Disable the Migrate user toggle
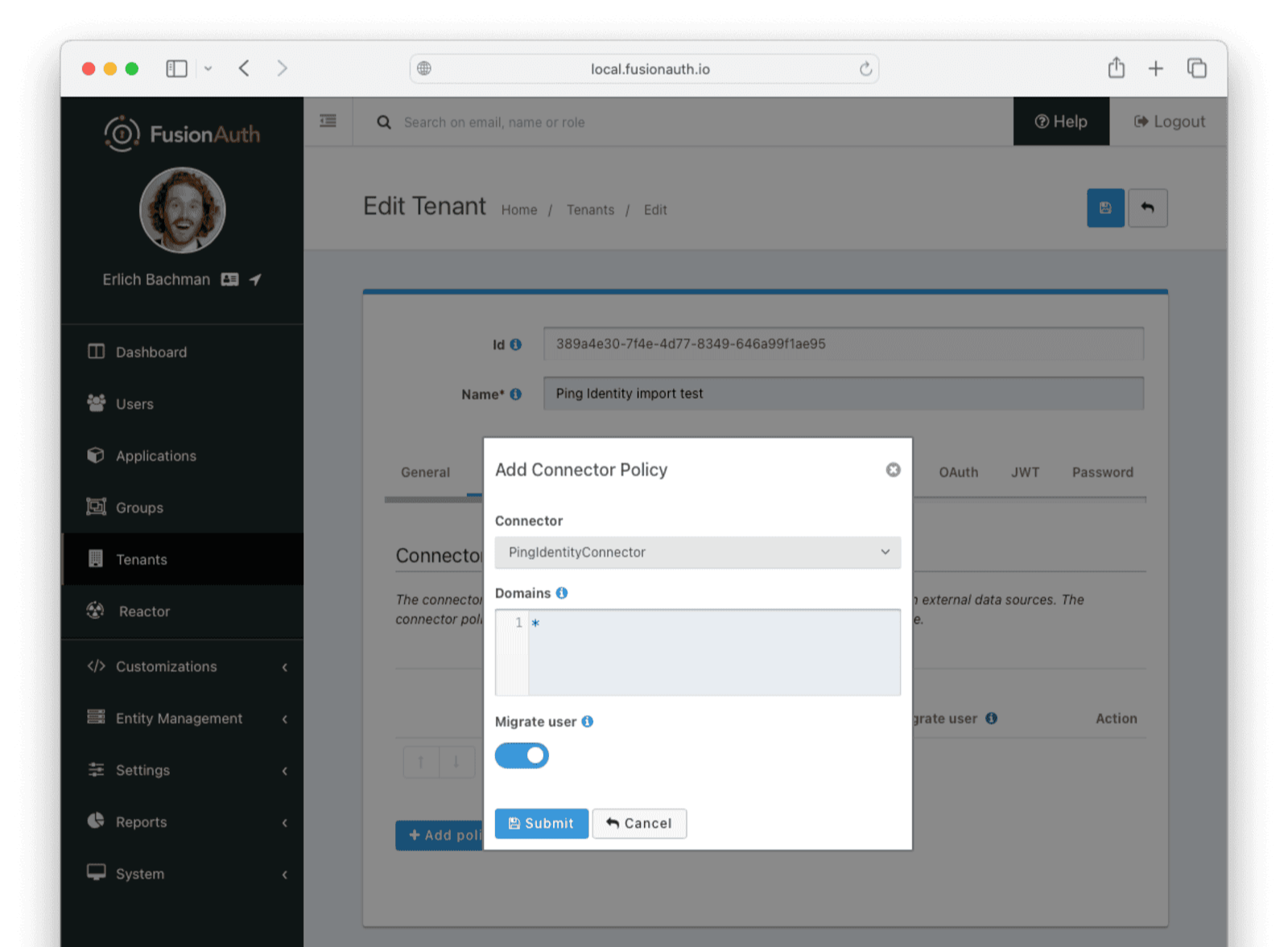This screenshot has width=1288, height=947. click(522, 755)
